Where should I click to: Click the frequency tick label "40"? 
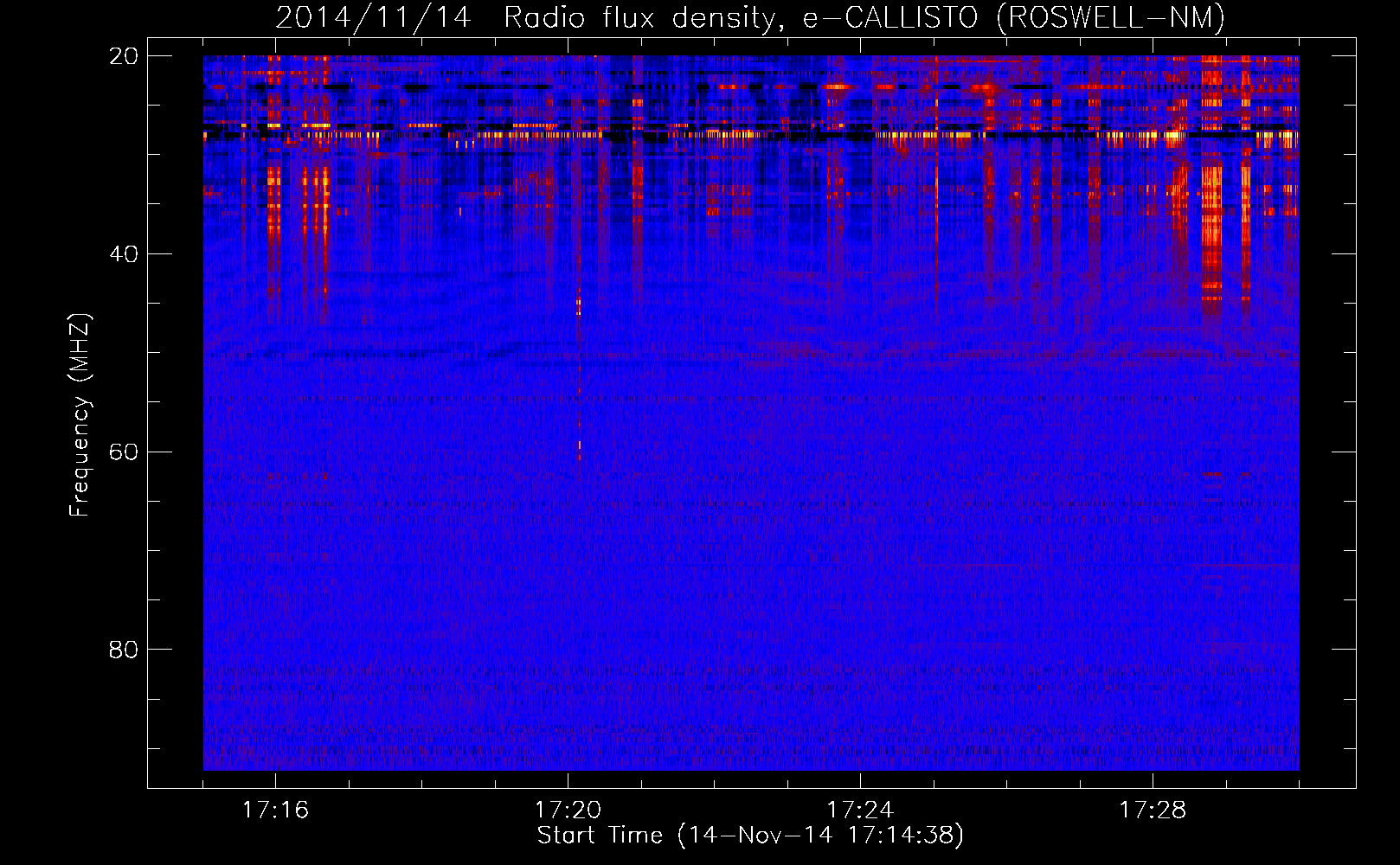124,254
